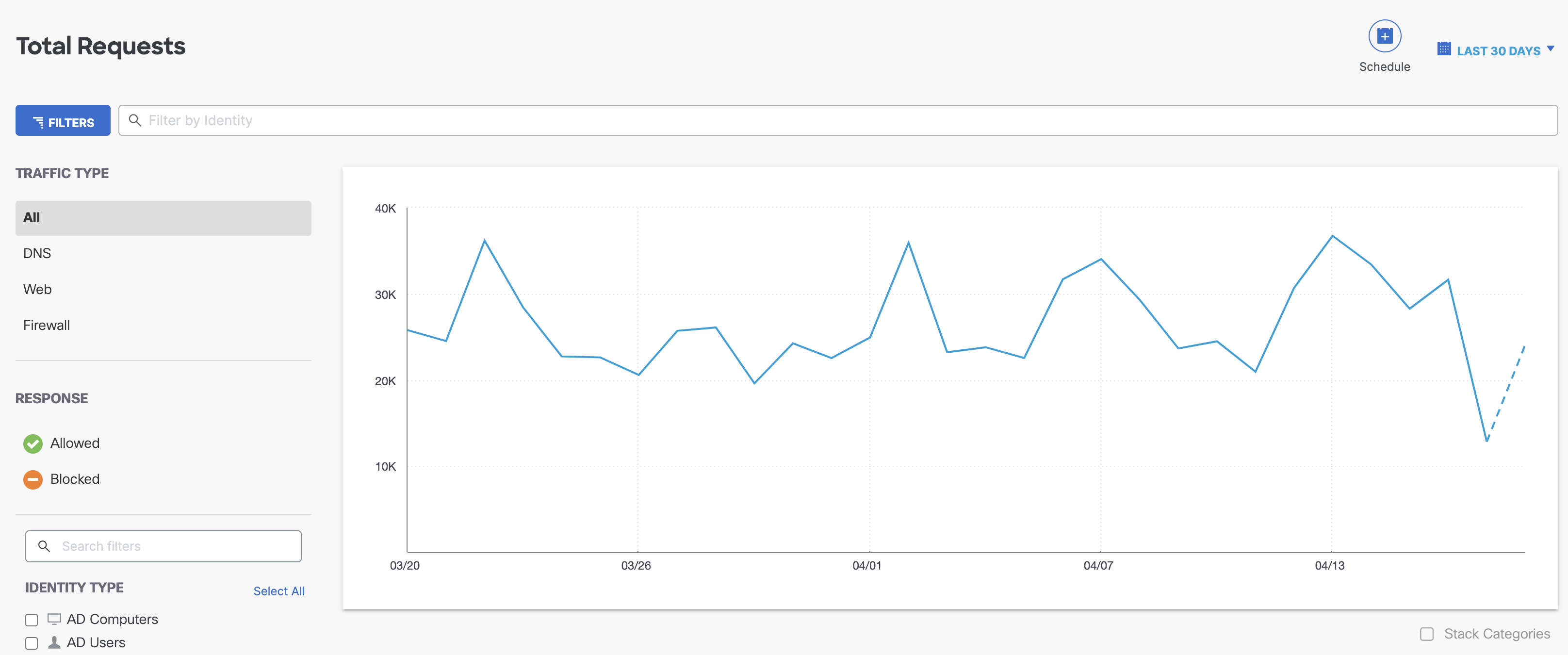Click the calendar icon beside Last 30 Days
This screenshot has width=1568, height=655.
(x=1443, y=49)
